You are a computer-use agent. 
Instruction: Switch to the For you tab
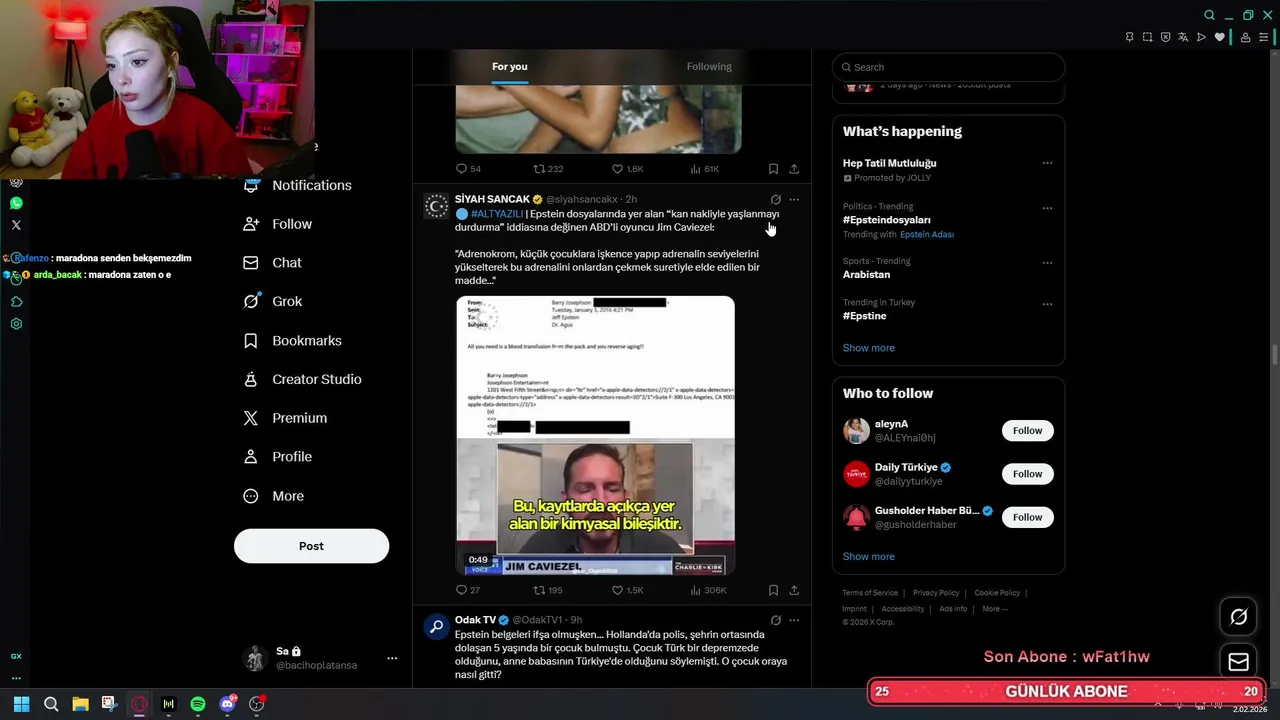(509, 66)
